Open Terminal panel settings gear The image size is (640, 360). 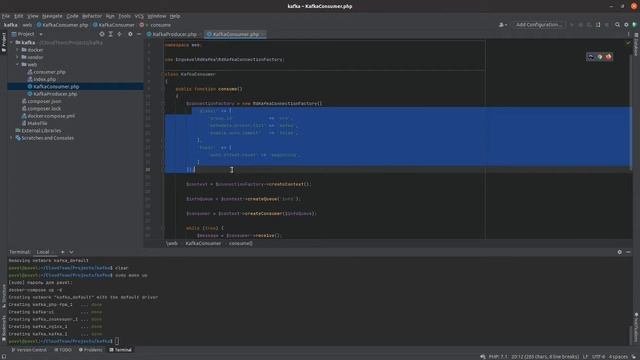tap(620, 252)
